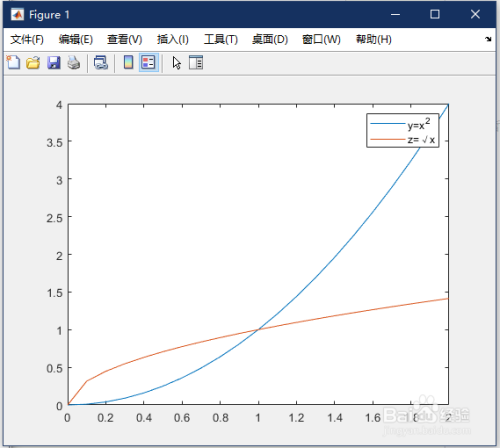Click the y-axis tick label 1.5
Screen dimensions: 500x448
click(x=54, y=293)
